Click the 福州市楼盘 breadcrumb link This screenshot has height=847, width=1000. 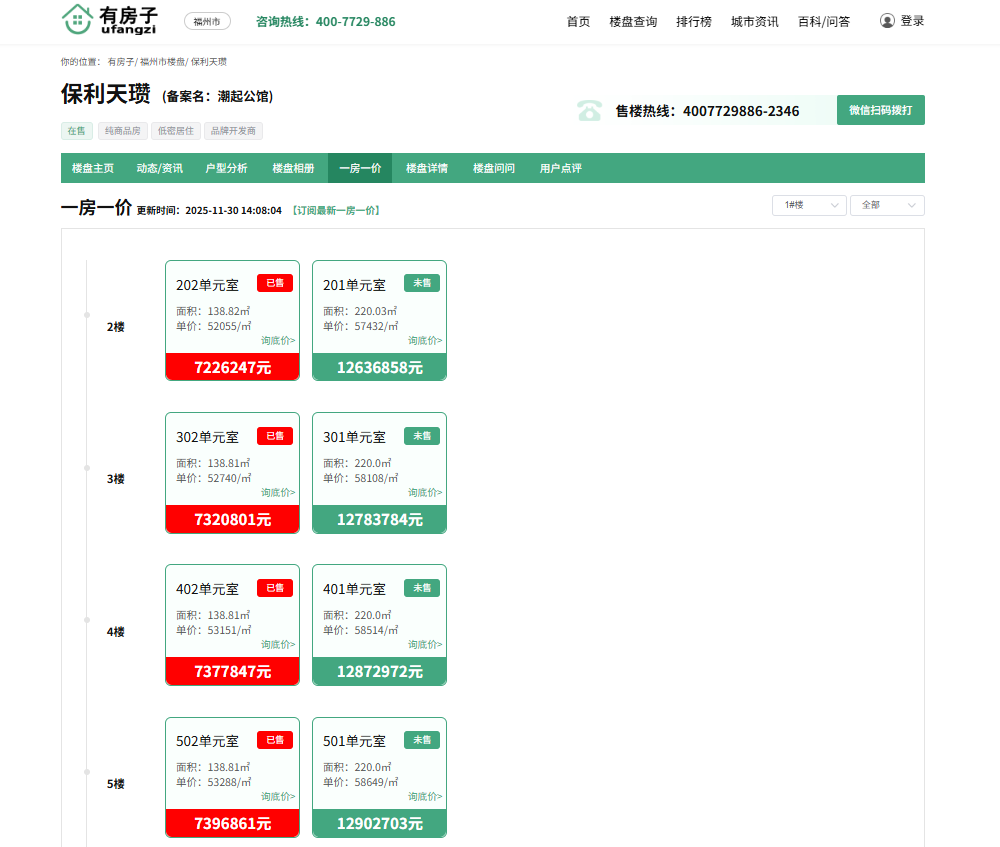coord(161,62)
